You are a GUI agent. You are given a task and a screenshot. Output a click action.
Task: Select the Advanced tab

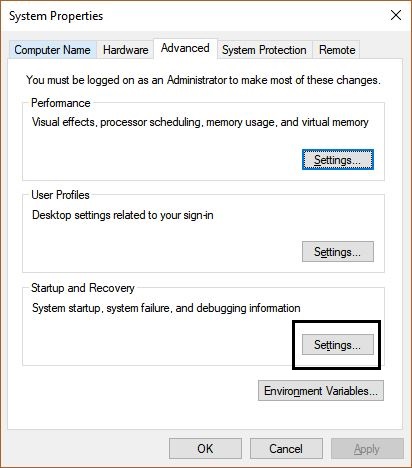(185, 48)
